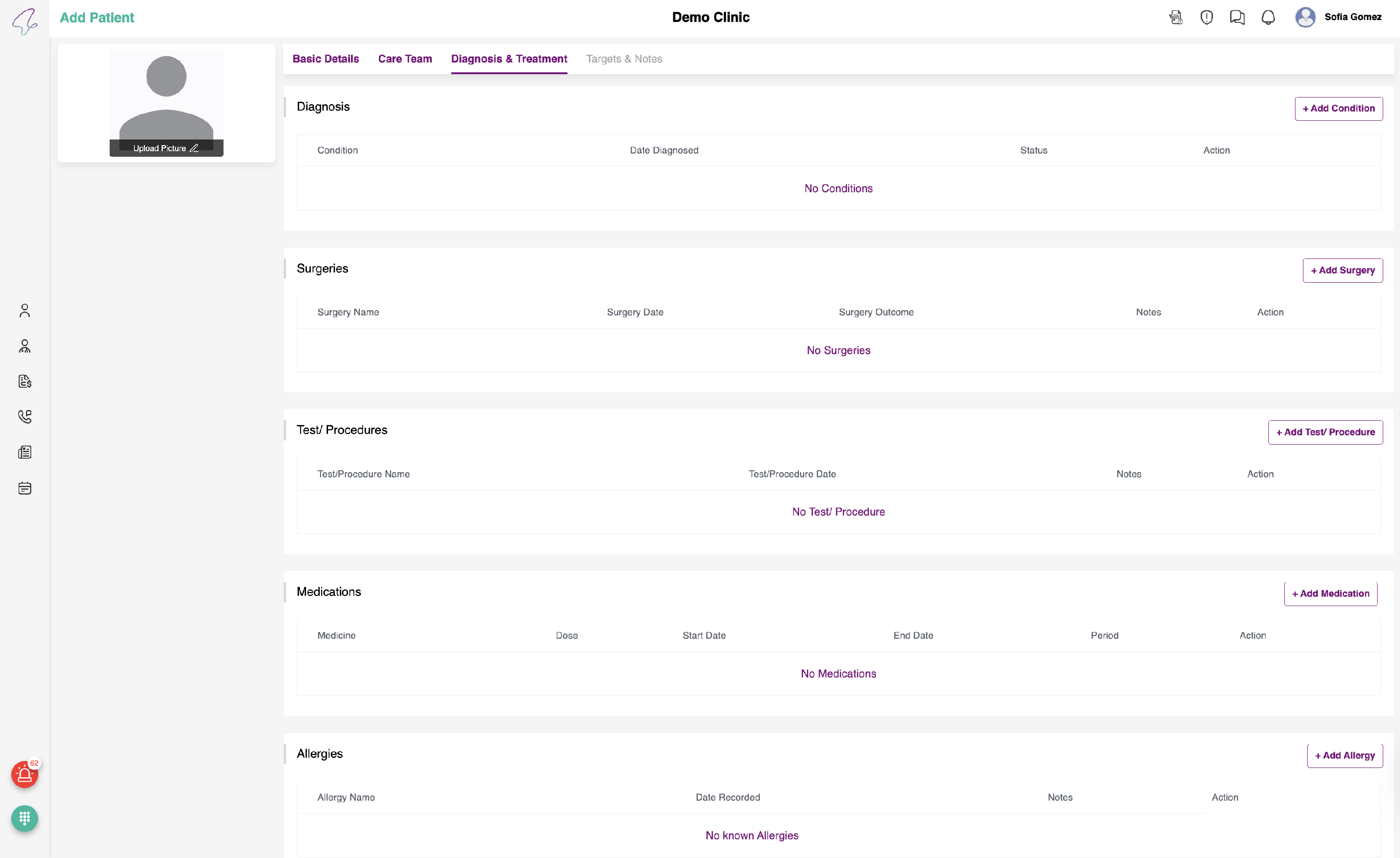Click the red alarm alert button

24,774
